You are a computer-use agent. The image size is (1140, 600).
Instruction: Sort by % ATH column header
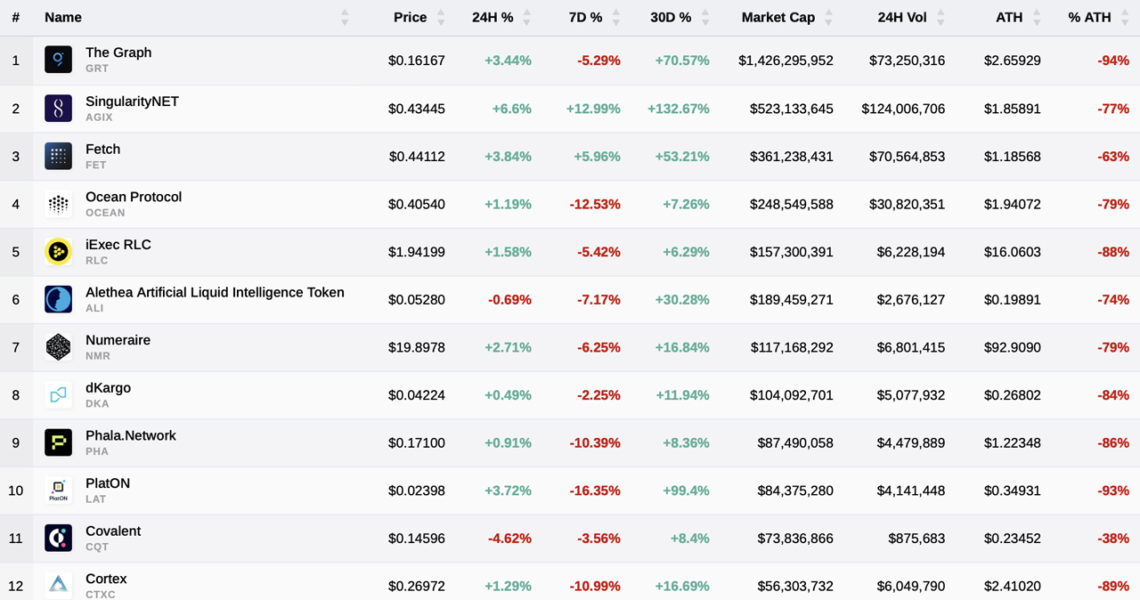tap(1089, 17)
